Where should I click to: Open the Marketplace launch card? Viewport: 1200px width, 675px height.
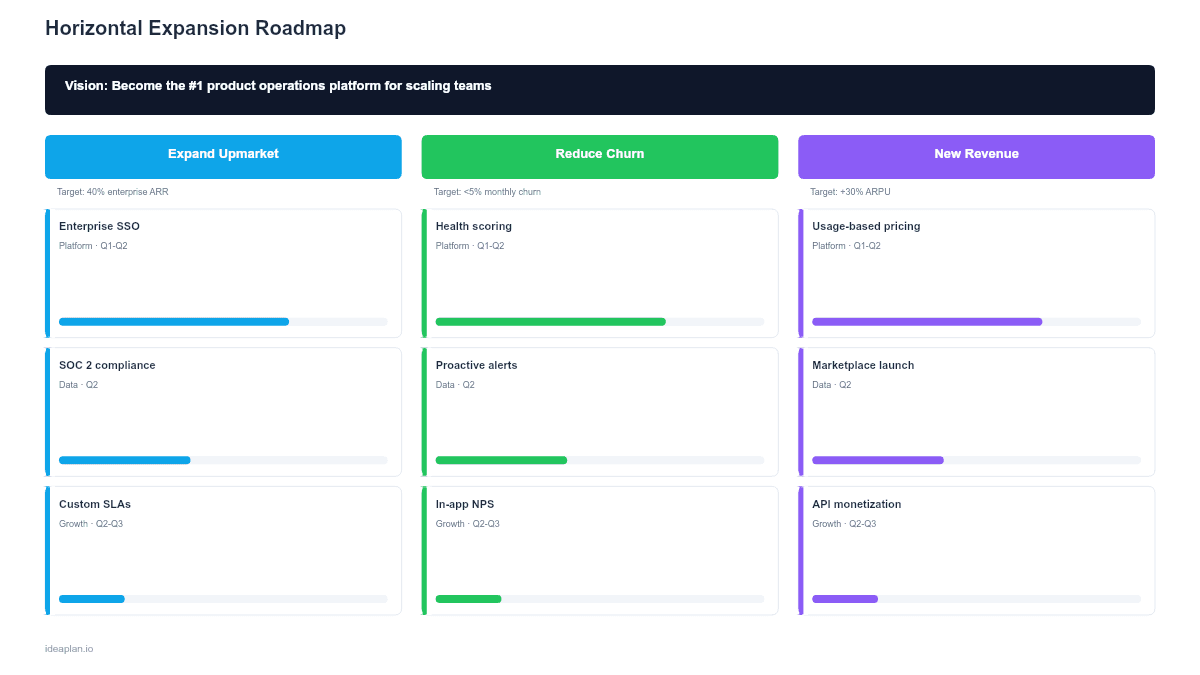point(976,411)
